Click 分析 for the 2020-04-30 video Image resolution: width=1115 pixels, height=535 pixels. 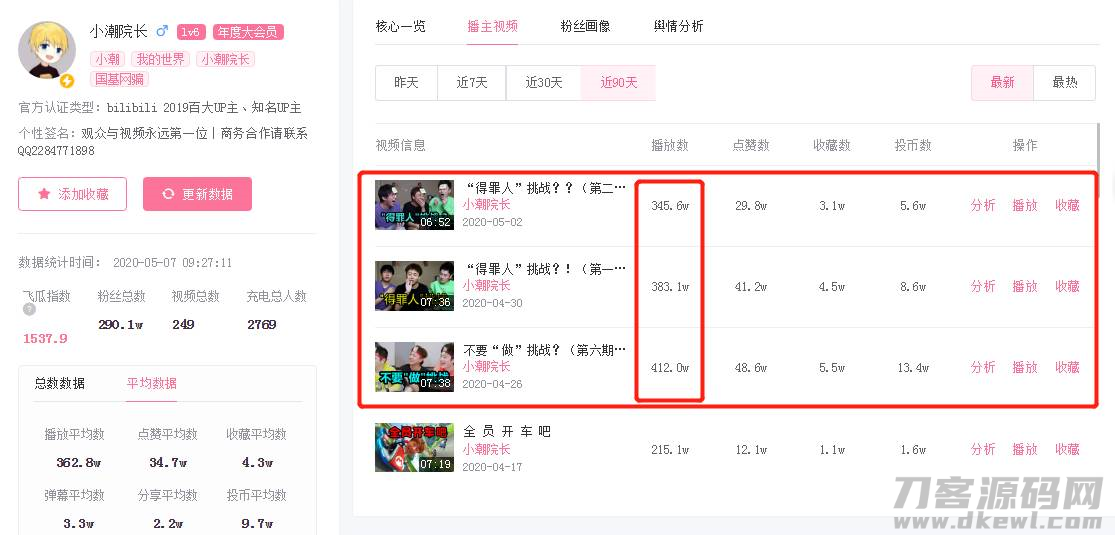pyautogui.click(x=983, y=286)
